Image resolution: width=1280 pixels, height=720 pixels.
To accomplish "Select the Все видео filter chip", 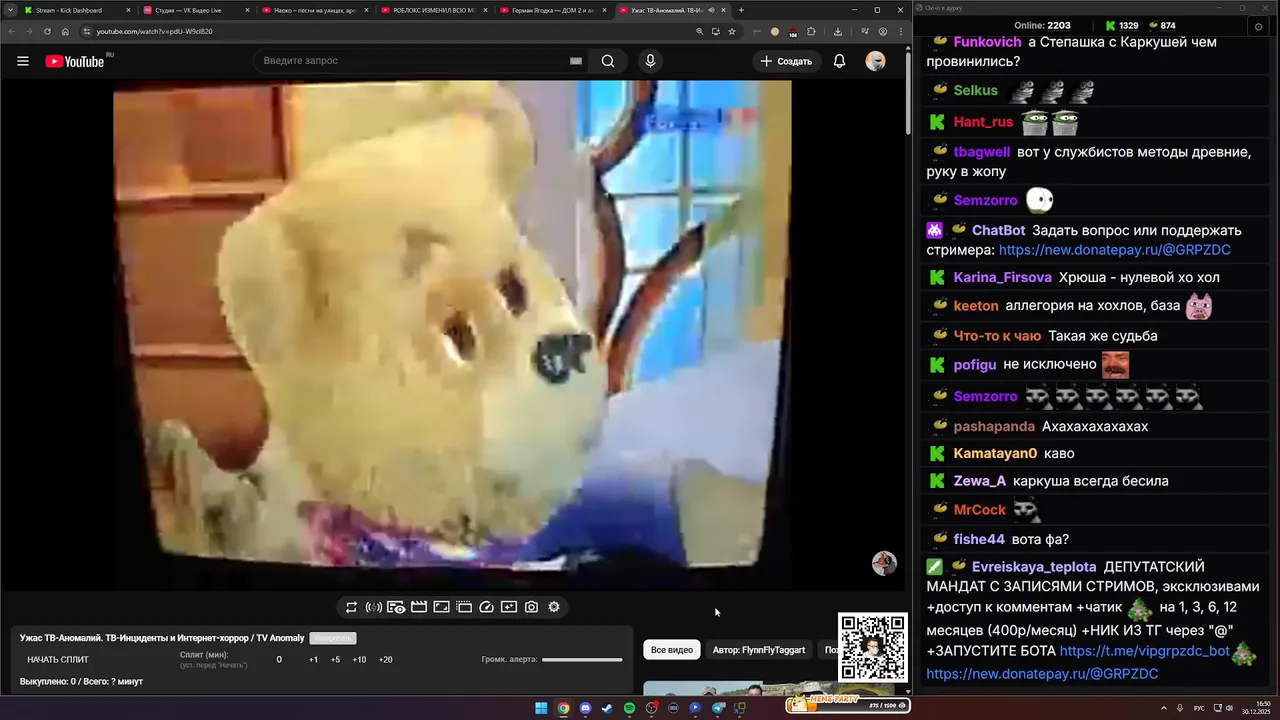I will 672,650.
